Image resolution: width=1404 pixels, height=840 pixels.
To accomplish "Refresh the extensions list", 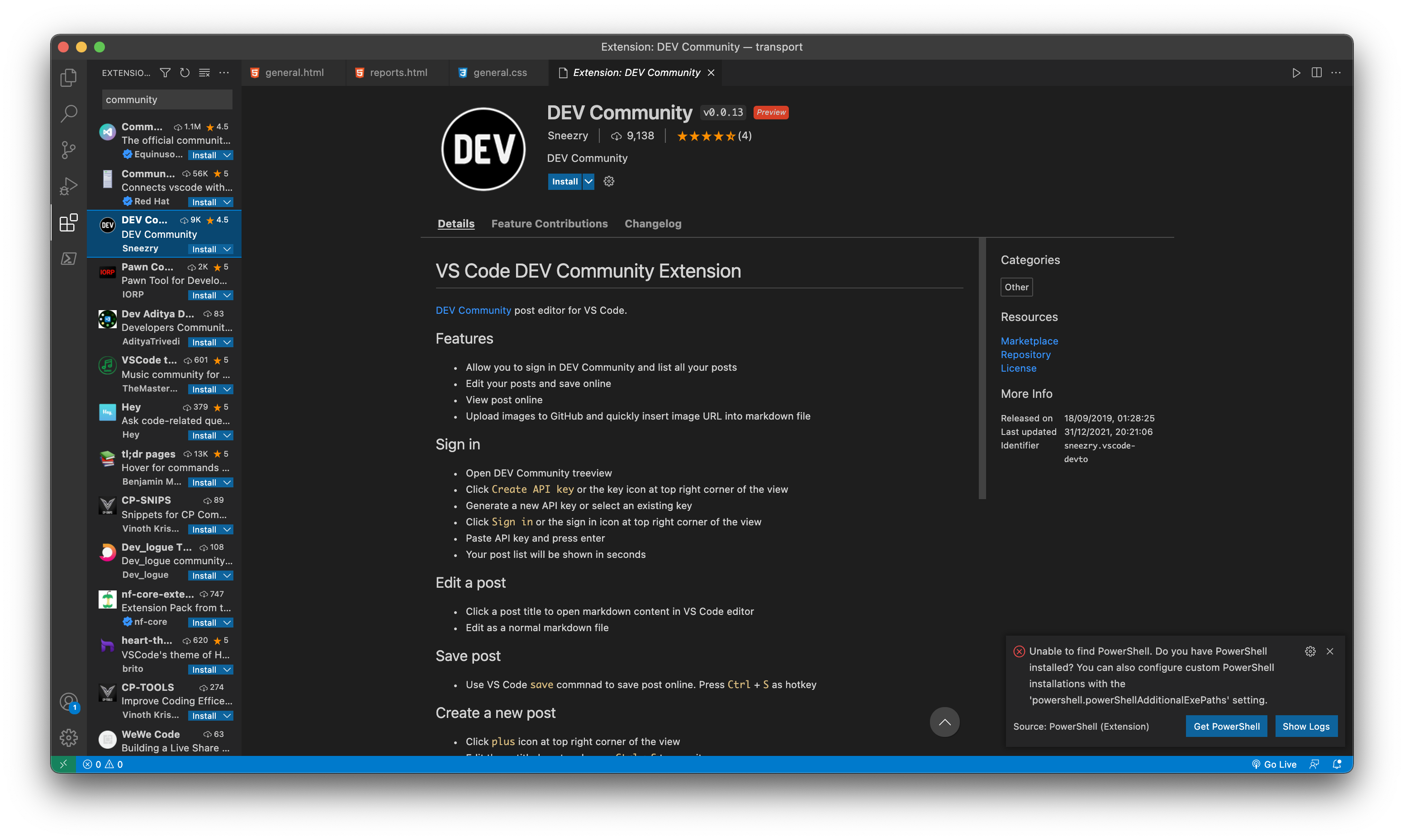I will pos(185,72).
